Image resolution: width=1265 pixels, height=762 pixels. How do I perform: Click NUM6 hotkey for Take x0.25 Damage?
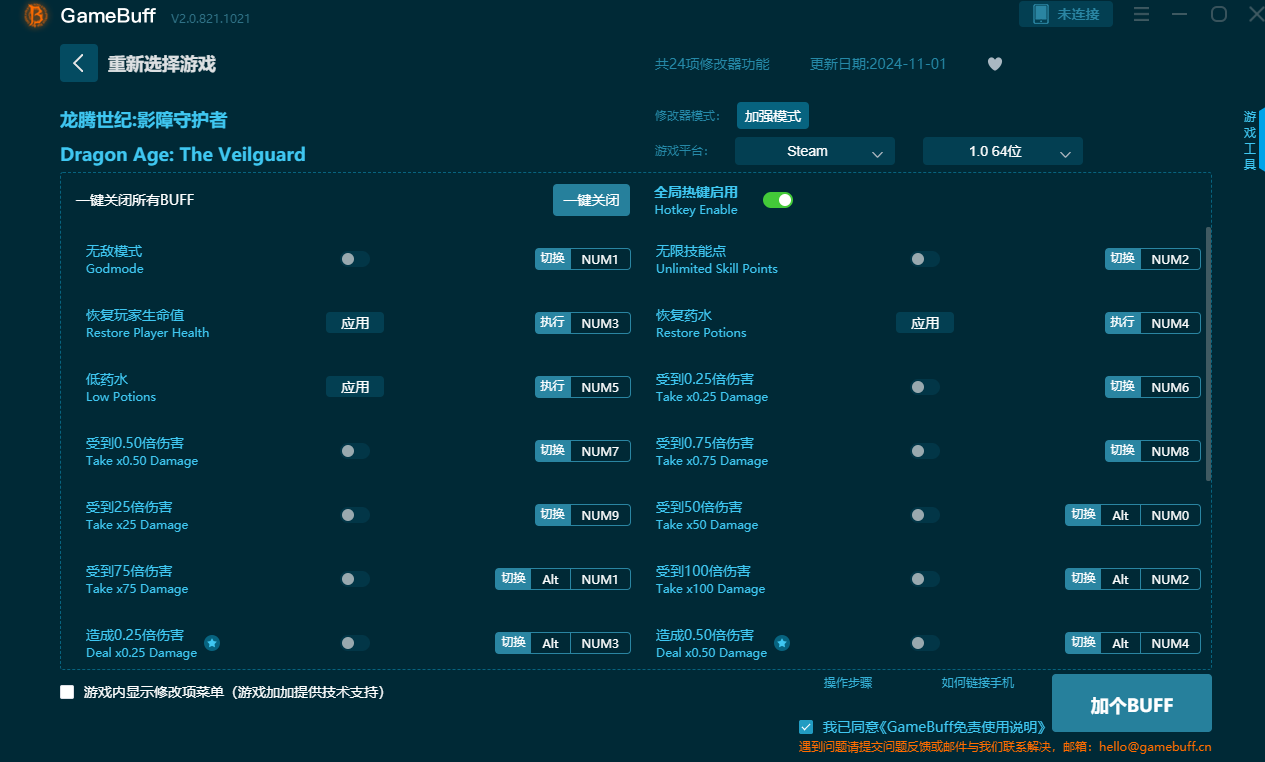(x=1170, y=387)
